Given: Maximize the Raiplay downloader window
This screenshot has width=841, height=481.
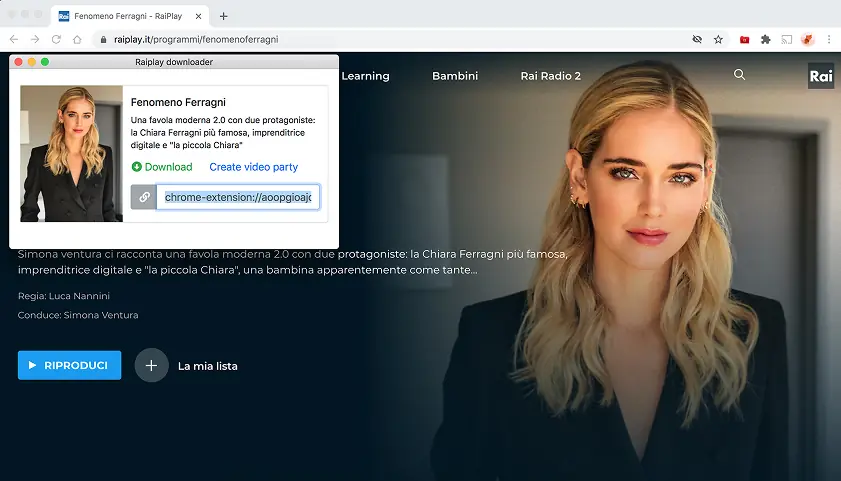Looking at the screenshot, I should (45, 62).
